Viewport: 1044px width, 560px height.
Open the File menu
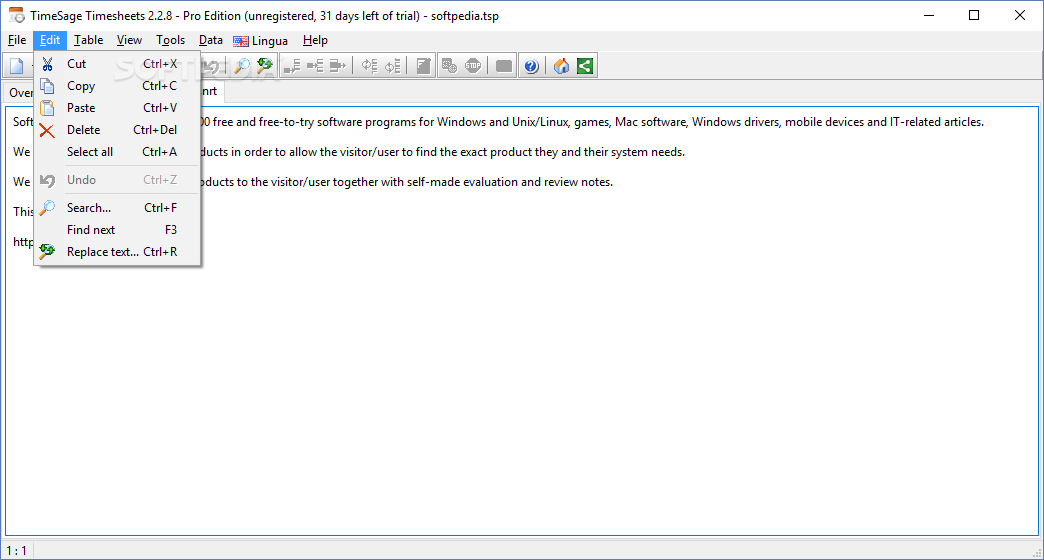click(17, 41)
